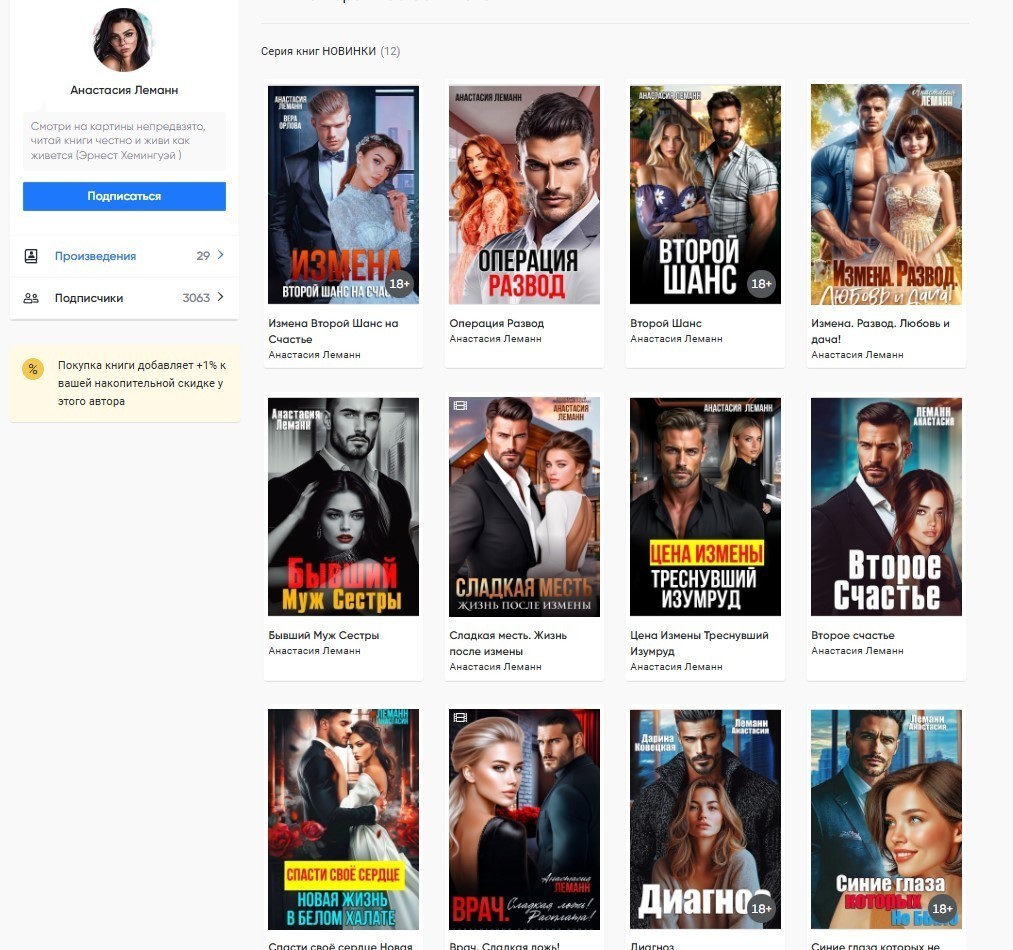Expand the Подписчики chevron arrow

click(220, 298)
